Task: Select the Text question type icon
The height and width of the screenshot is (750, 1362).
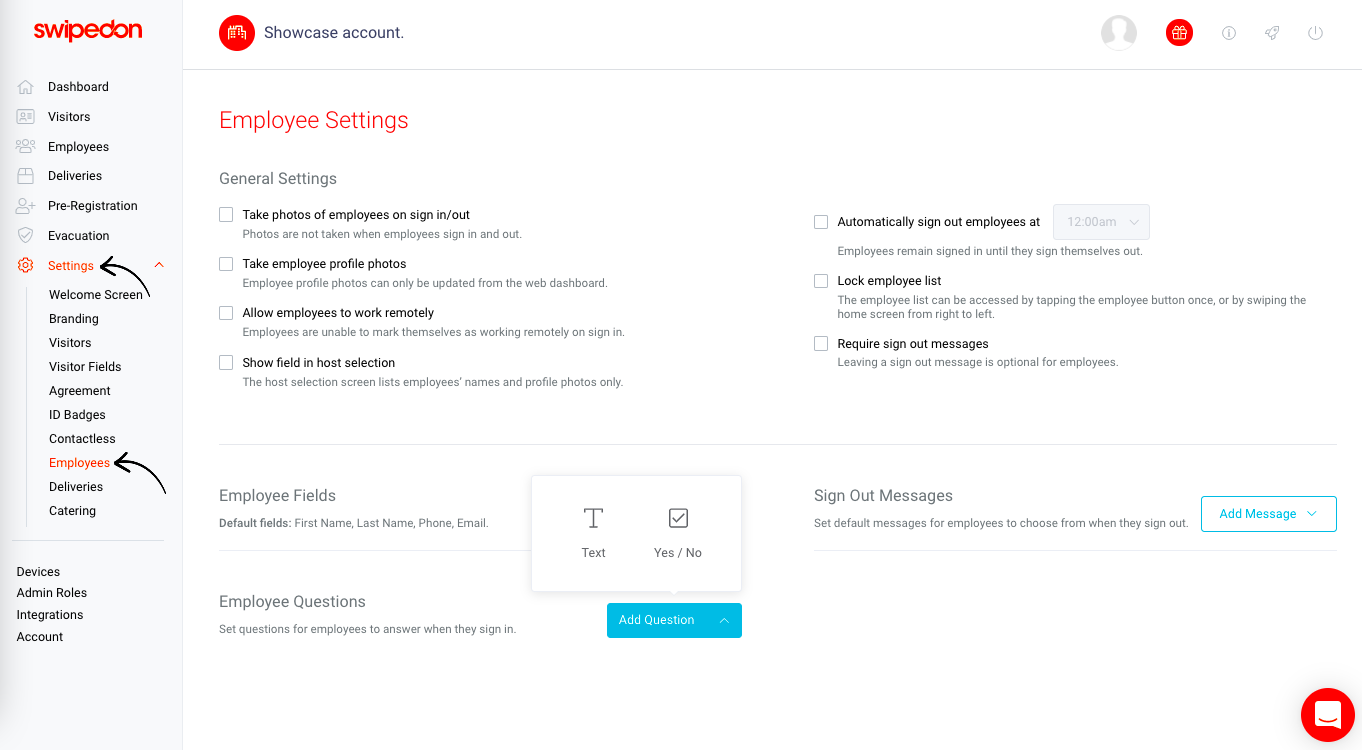Action: point(593,518)
